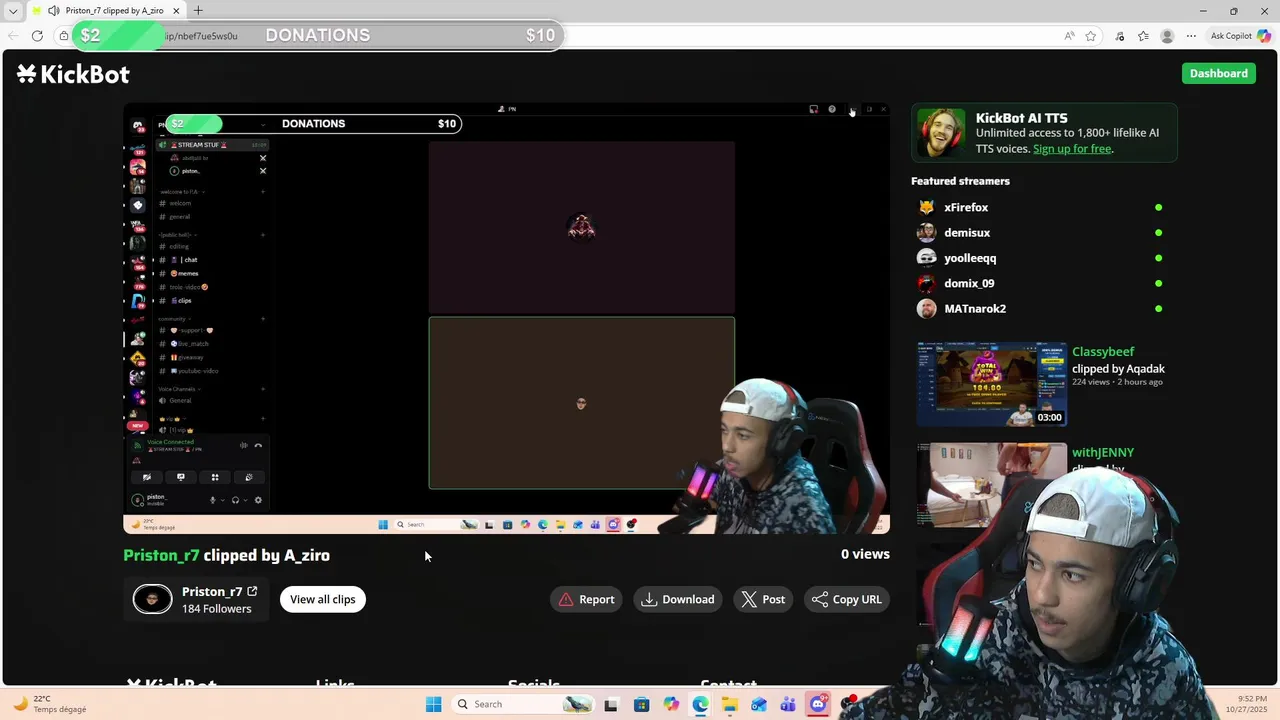The width and height of the screenshot is (1280, 720).
Task: Refresh the current page
Action: click(37, 36)
